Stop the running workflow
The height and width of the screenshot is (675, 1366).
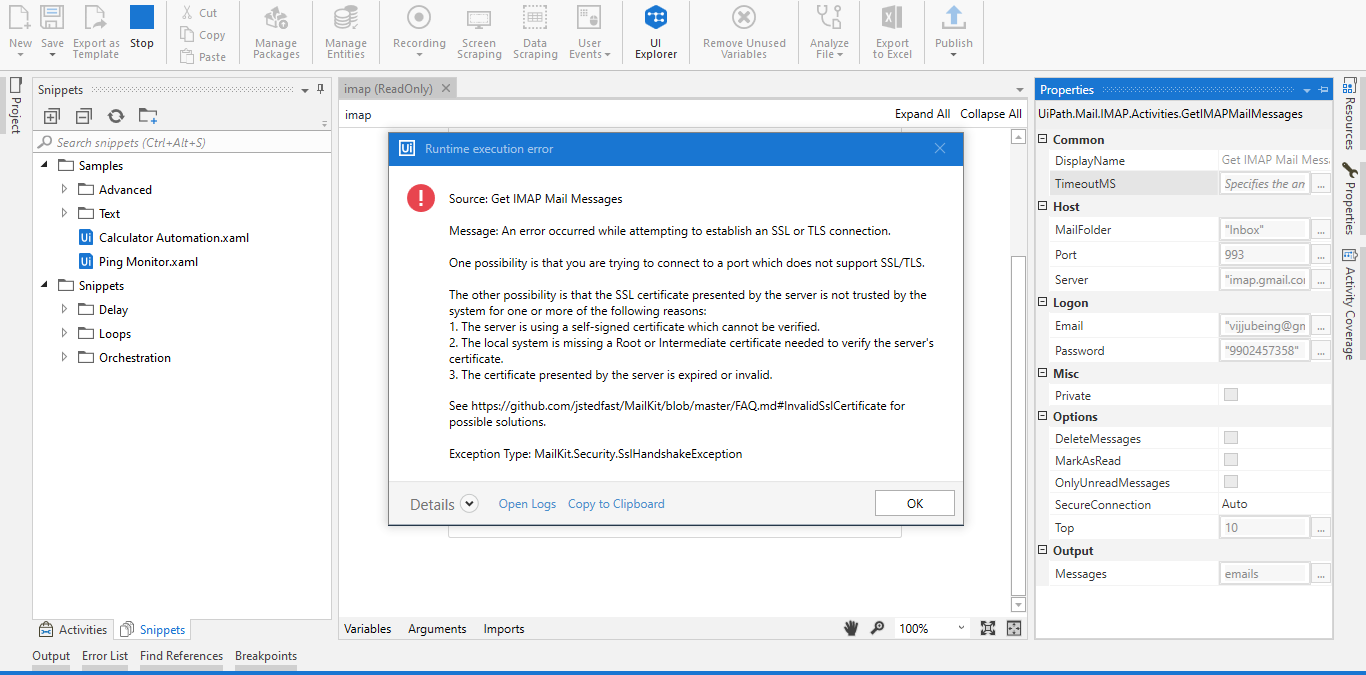click(142, 17)
